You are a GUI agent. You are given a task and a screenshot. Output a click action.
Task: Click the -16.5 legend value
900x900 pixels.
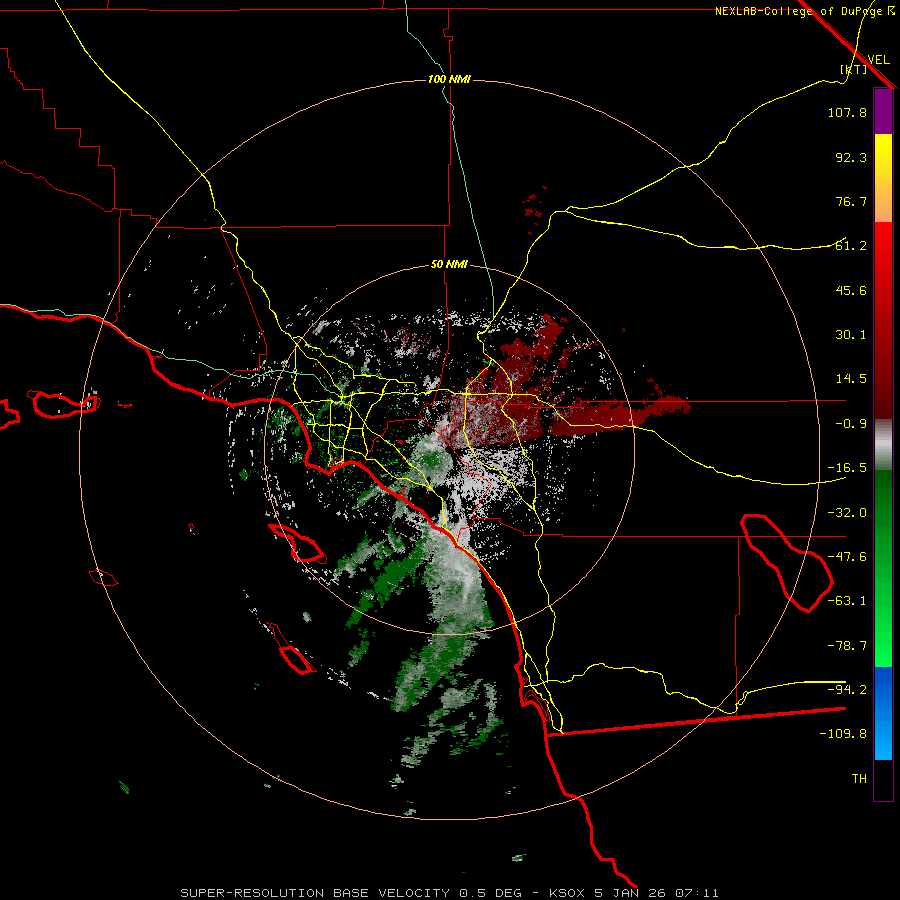[847, 468]
